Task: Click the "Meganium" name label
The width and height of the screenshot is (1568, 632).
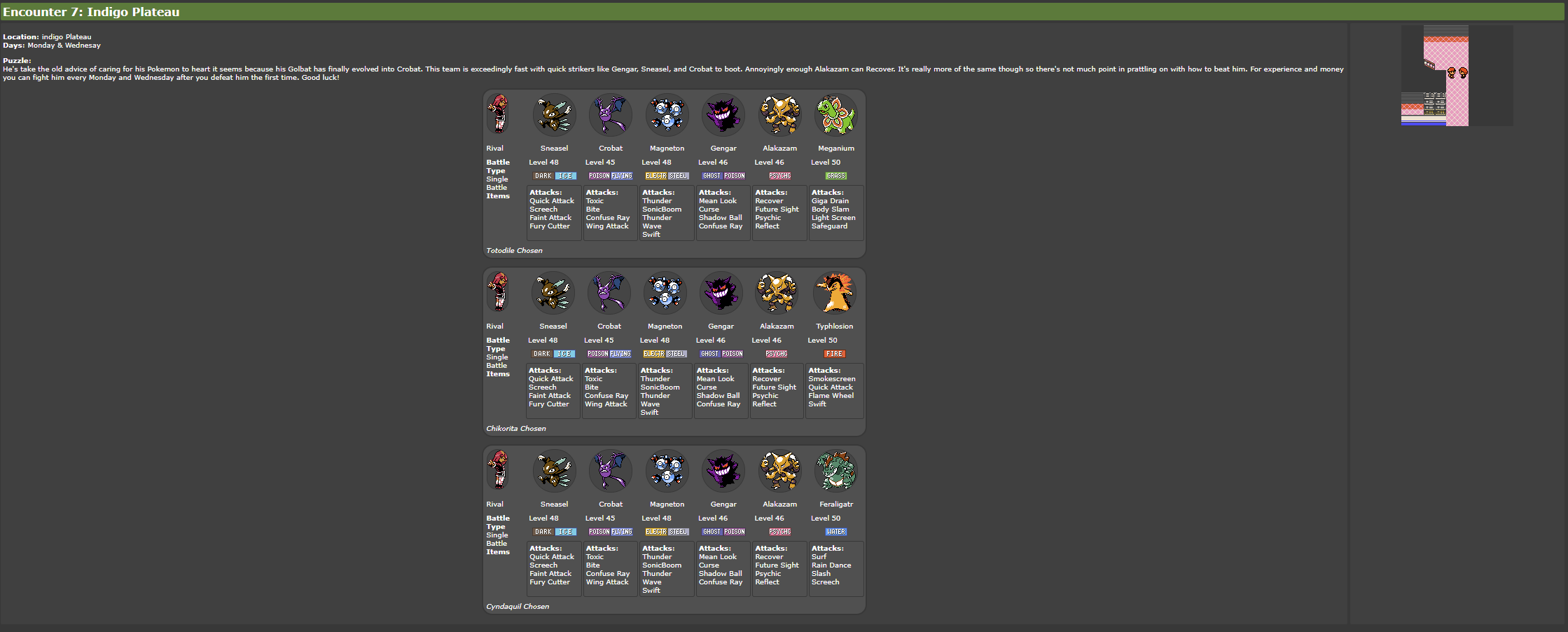Action: [x=836, y=149]
